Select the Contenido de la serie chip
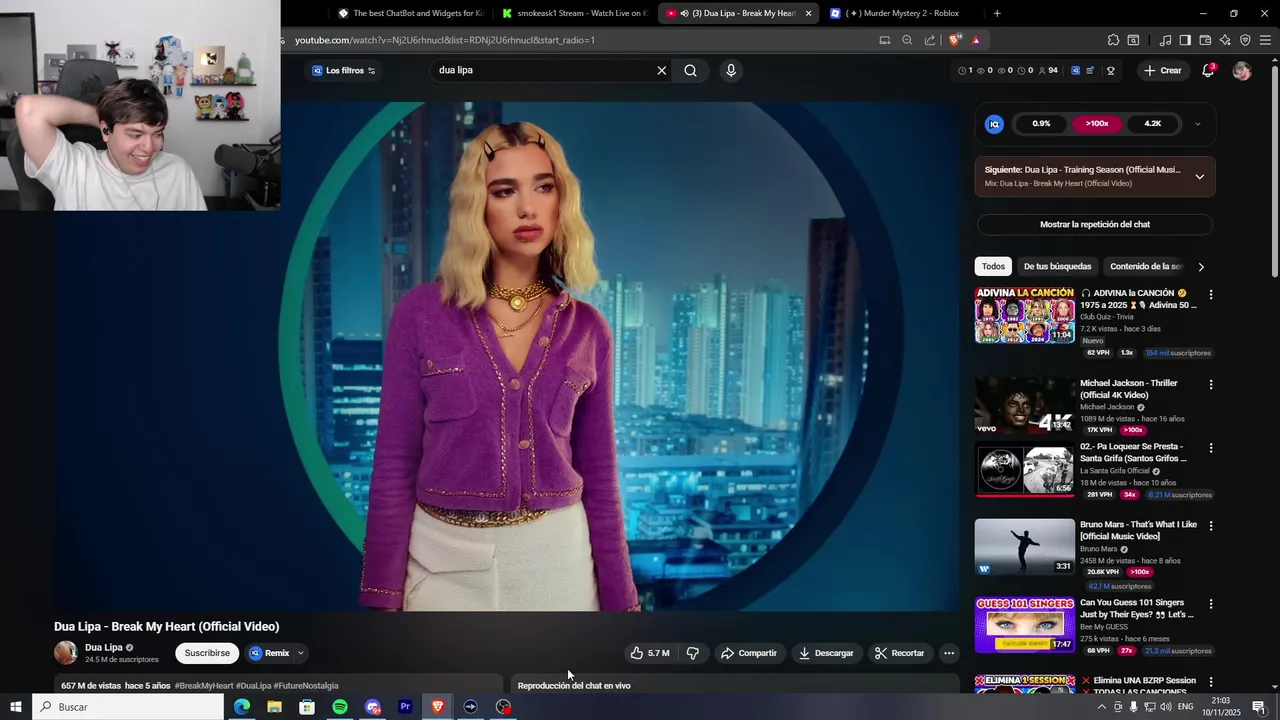 (x=1146, y=267)
